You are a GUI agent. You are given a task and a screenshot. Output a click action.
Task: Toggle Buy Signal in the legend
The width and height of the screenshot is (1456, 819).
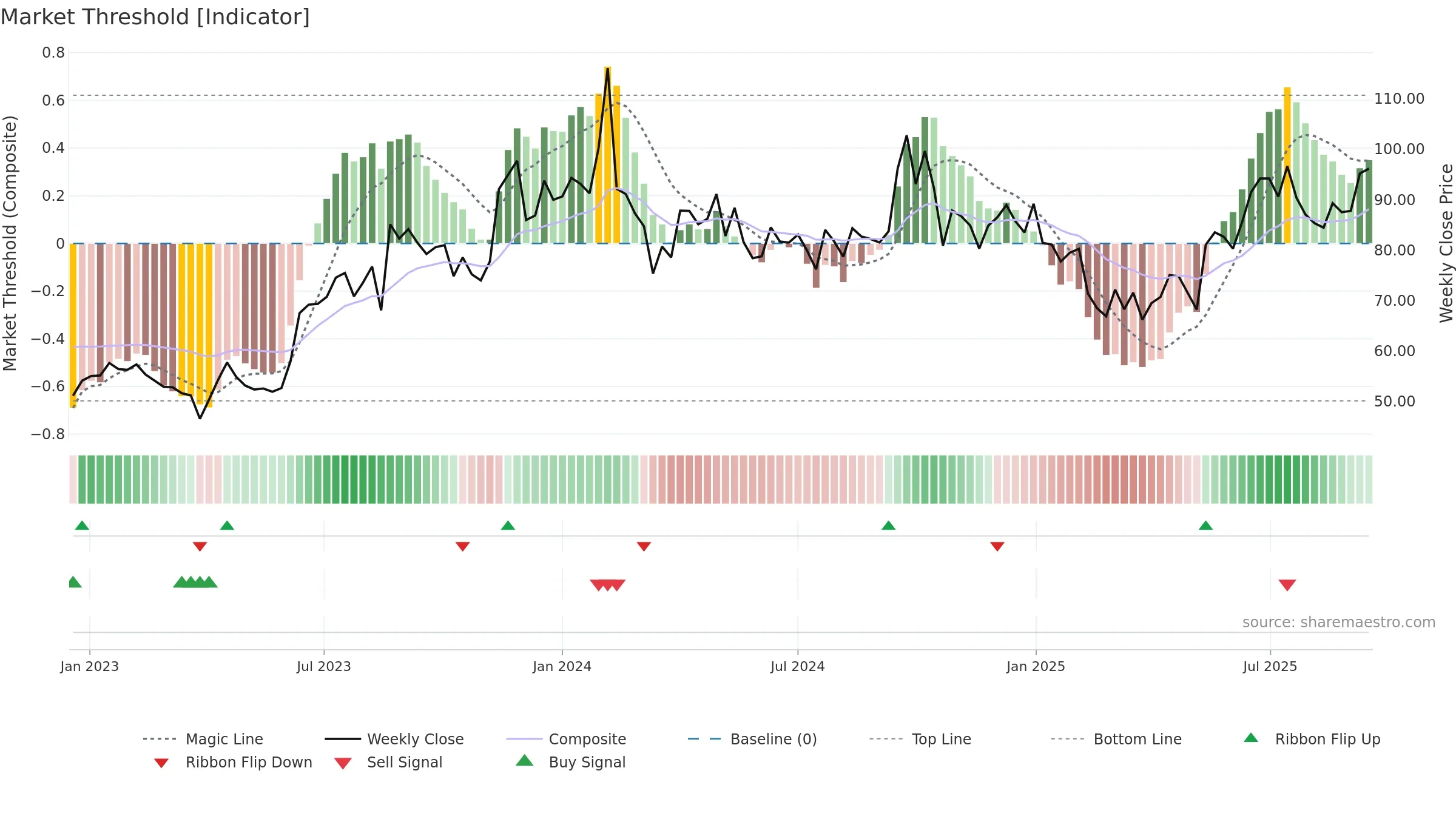coord(570,762)
